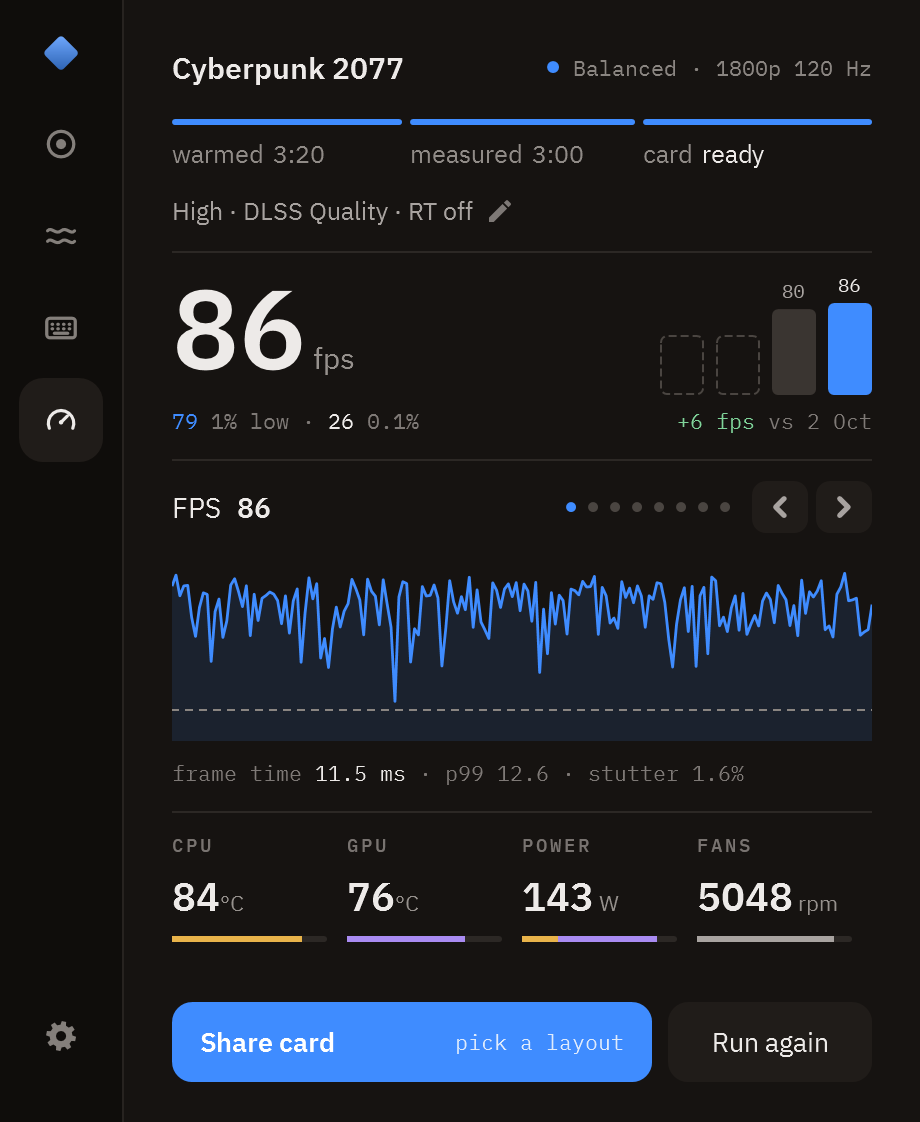Click the stutter 1.6% readout

point(665,774)
